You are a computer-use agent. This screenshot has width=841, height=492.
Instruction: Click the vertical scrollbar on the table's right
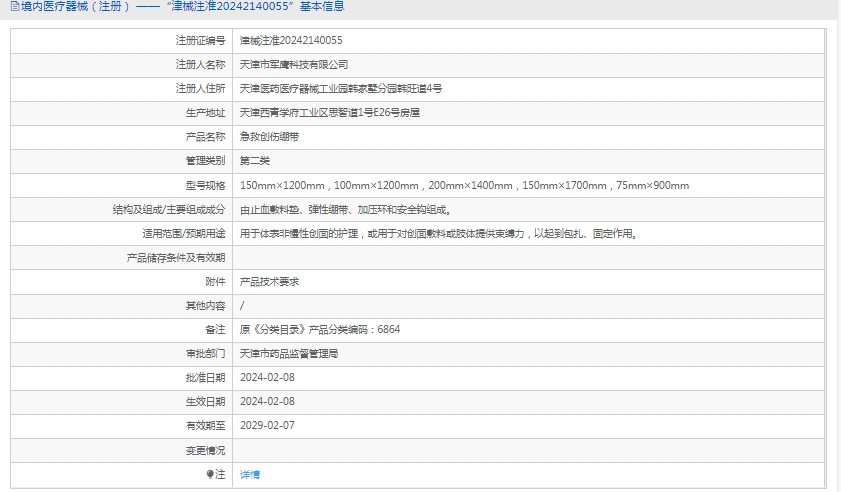tap(832, 250)
